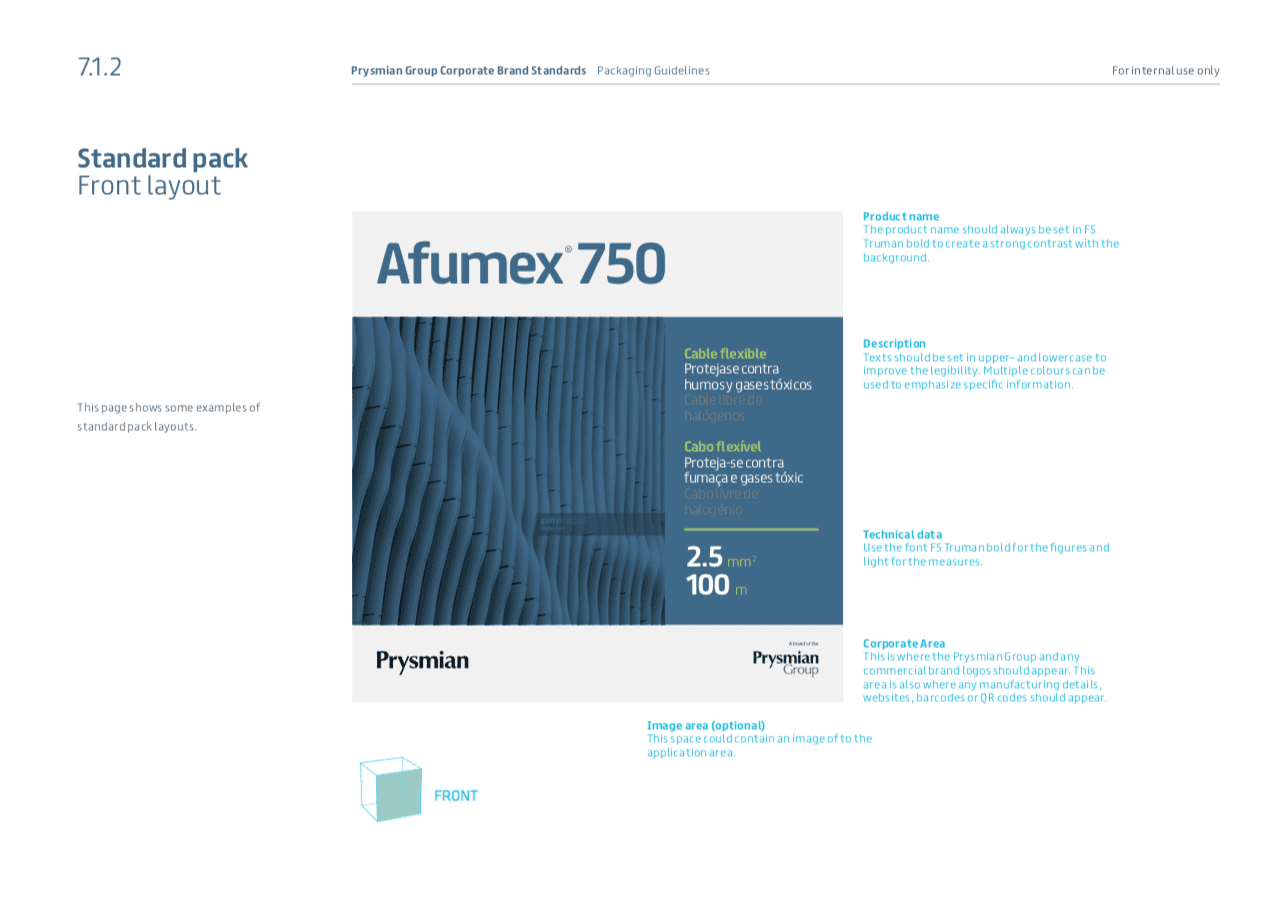
Task: Click the FRONT label next to cube
Action: coord(456,796)
